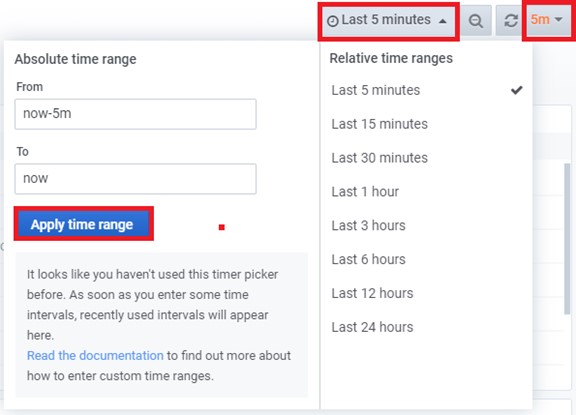Image resolution: width=576 pixels, height=415 pixels.
Task: Select Last 3 hours range
Action: (x=368, y=225)
